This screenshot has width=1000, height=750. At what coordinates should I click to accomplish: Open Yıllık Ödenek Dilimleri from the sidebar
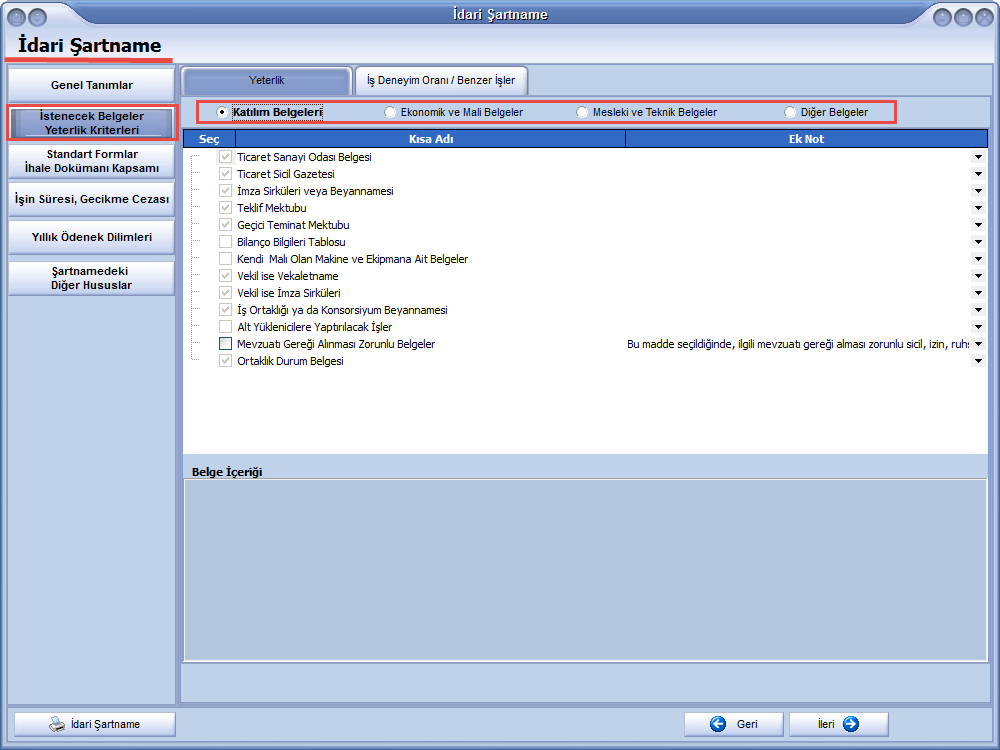(x=91, y=237)
